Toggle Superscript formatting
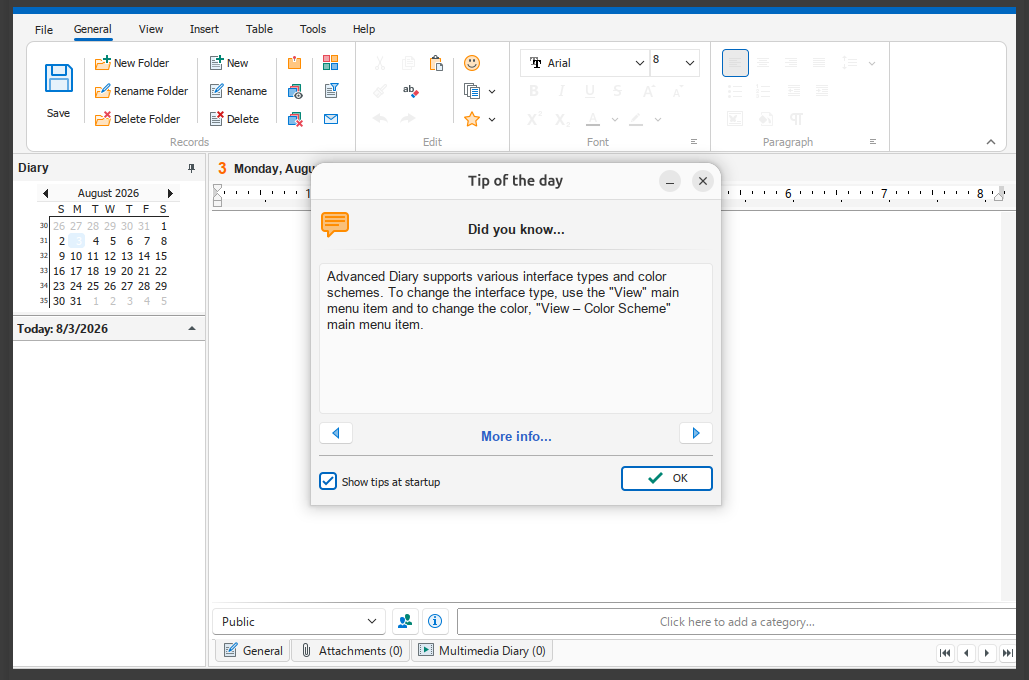1029x680 pixels. point(534,119)
